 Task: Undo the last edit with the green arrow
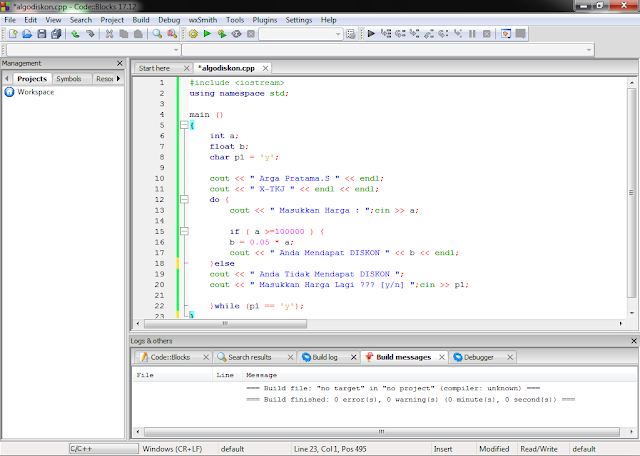75,34
